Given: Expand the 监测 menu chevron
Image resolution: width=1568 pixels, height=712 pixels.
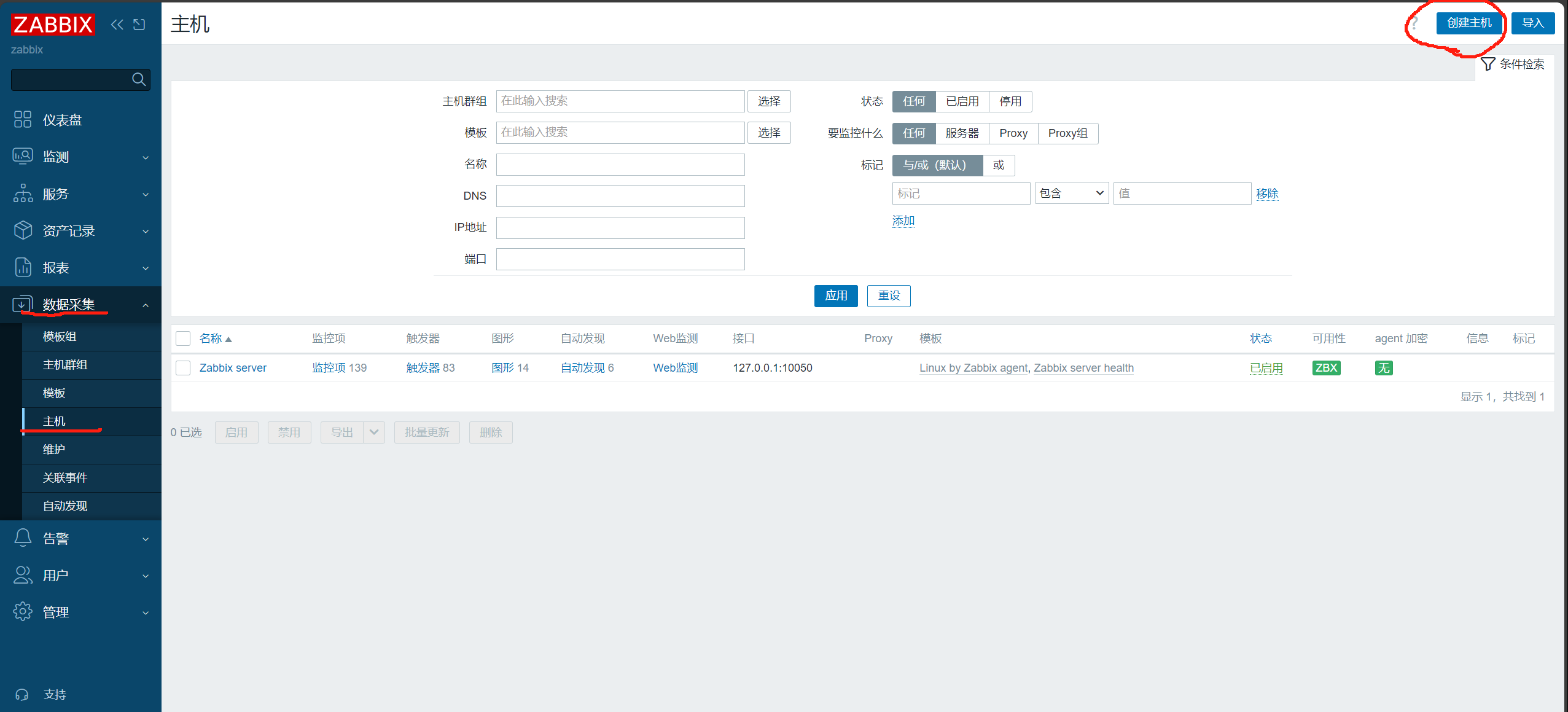Looking at the screenshot, I should pyautogui.click(x=146, y=157).
